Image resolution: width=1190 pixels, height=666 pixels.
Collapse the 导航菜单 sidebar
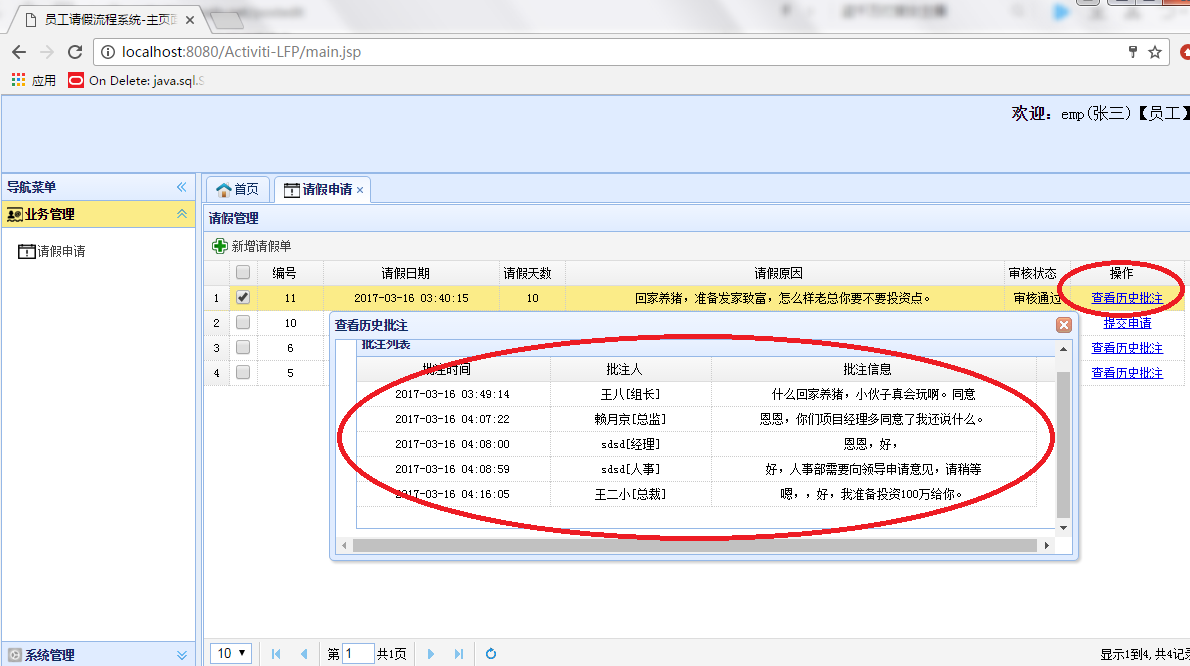[x=181, y=187]
